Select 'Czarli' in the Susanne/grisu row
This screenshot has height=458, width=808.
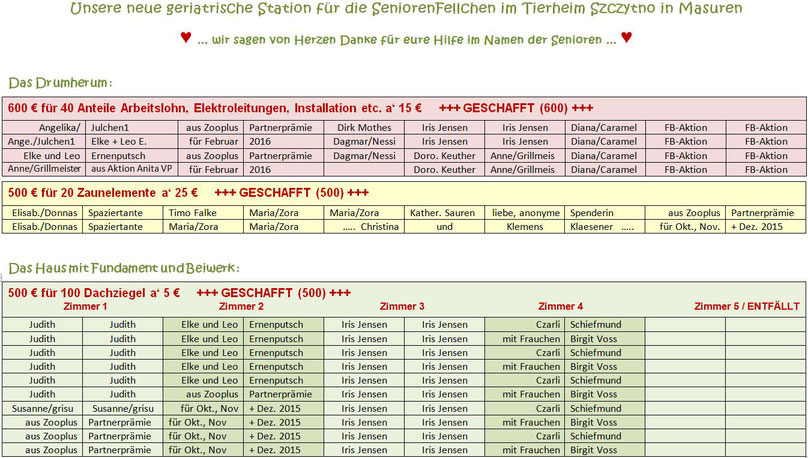tap(548, 409)
